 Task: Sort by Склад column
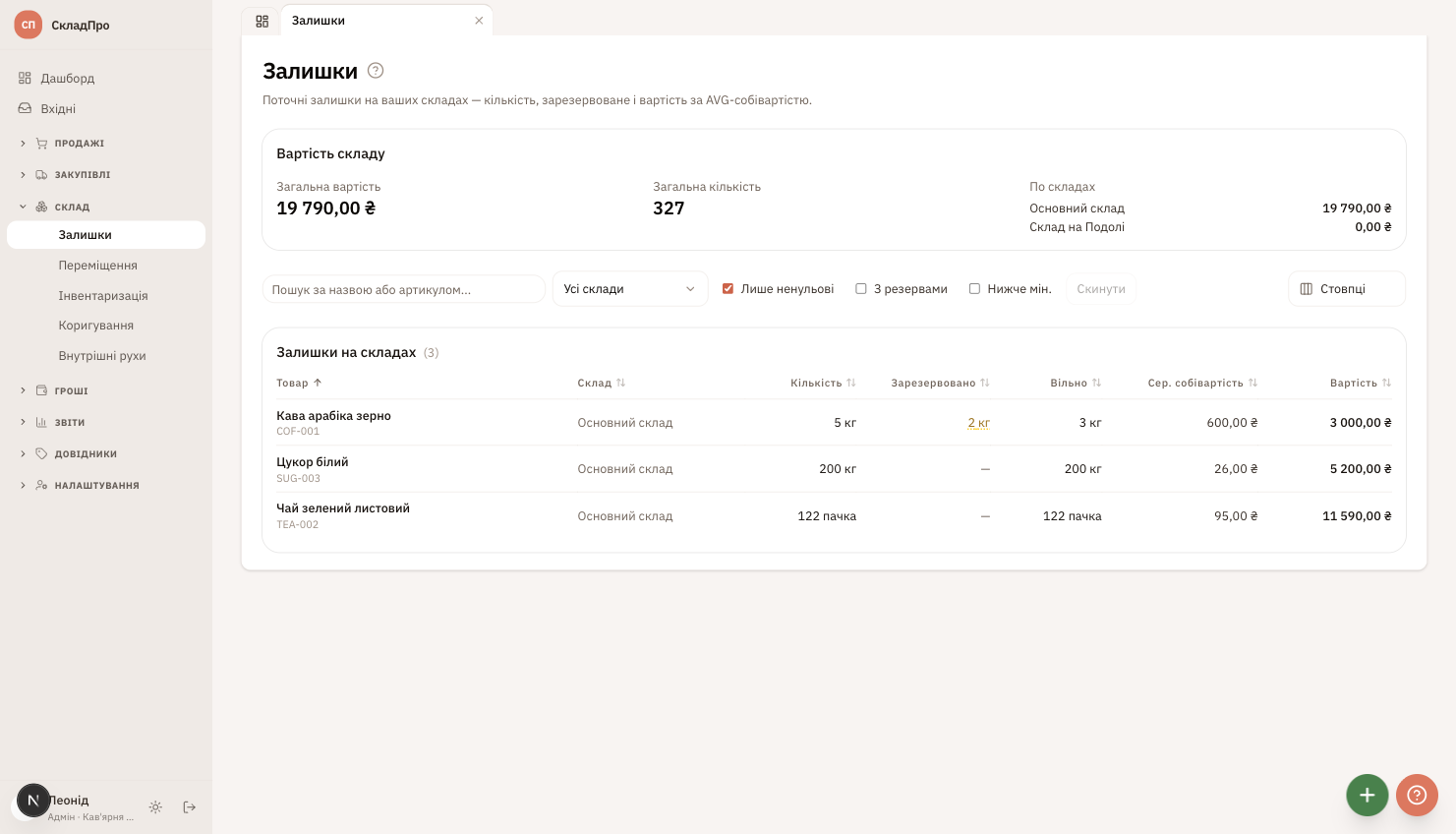[602, 383]
